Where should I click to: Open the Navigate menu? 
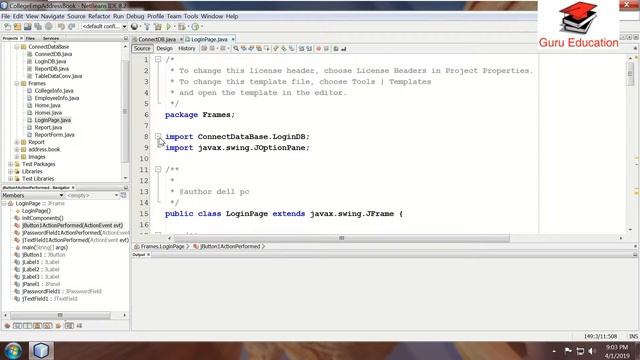coord(53,16)
